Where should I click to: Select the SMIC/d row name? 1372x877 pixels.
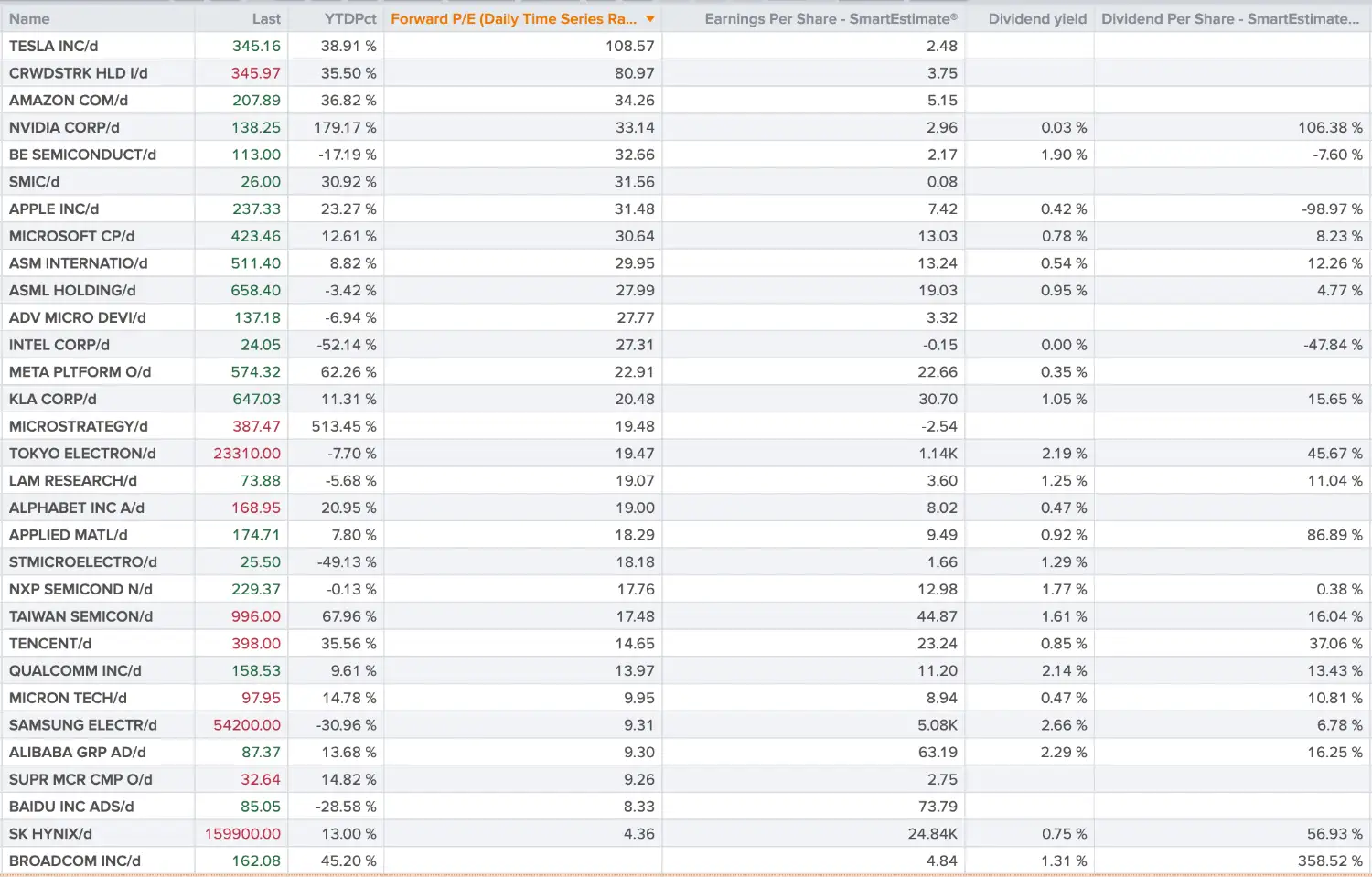pos(34,182)
